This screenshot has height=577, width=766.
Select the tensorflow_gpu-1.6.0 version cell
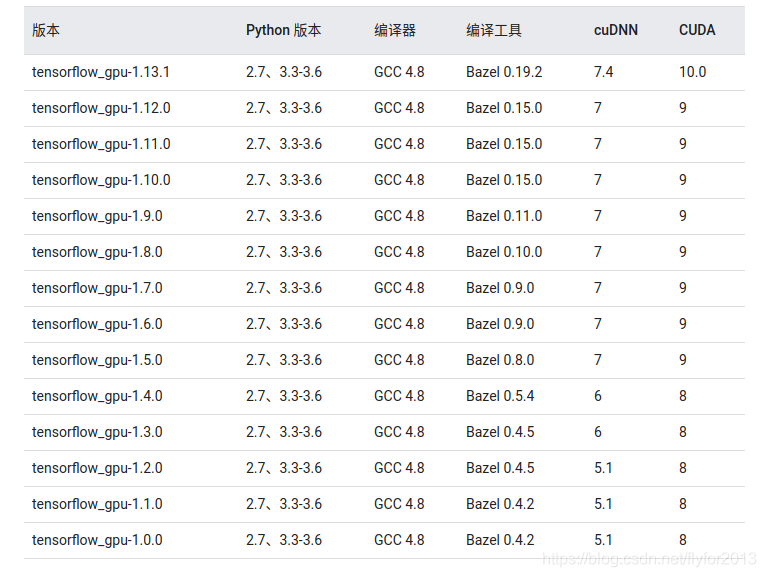click(97, 324)
